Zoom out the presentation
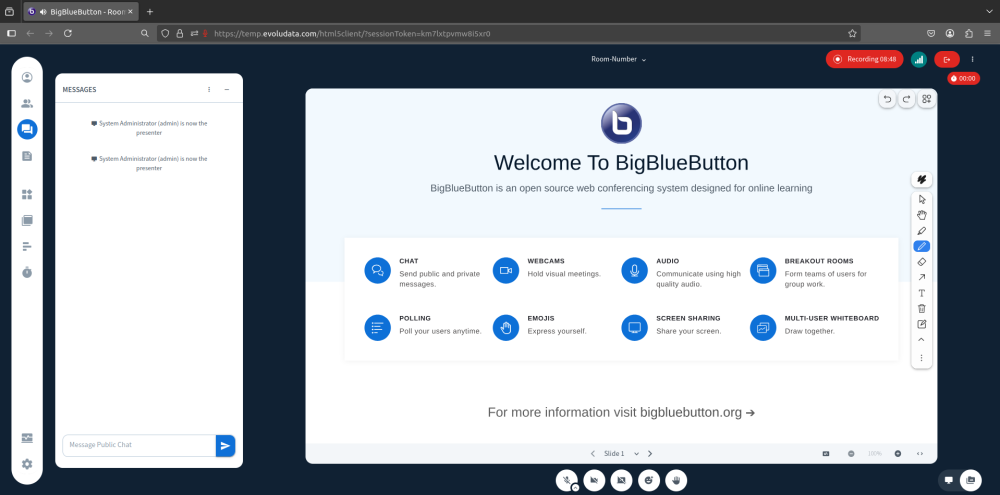1000x495 pixels. (851, 454)
